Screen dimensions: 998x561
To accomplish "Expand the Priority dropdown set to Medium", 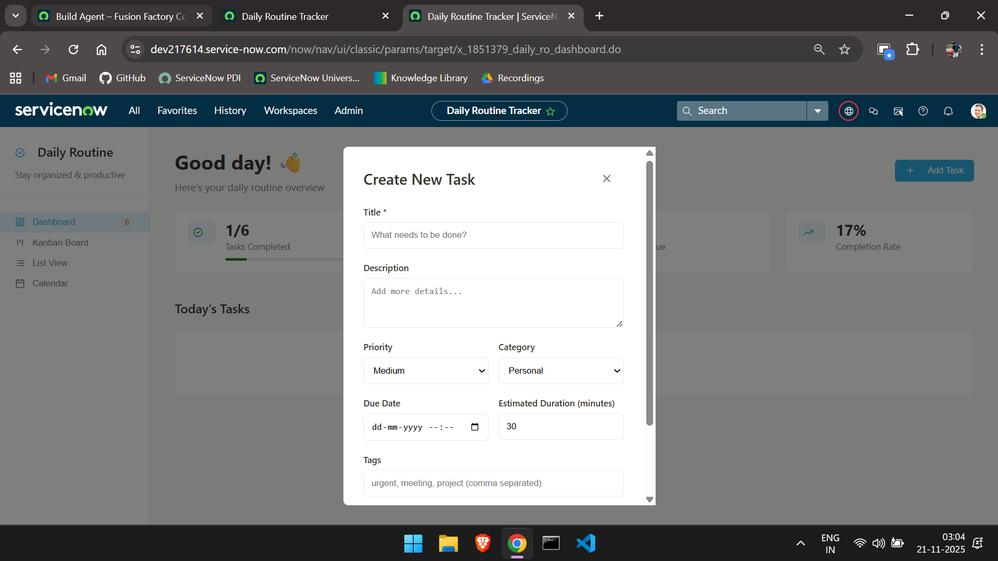I will (x=426, y=371).
